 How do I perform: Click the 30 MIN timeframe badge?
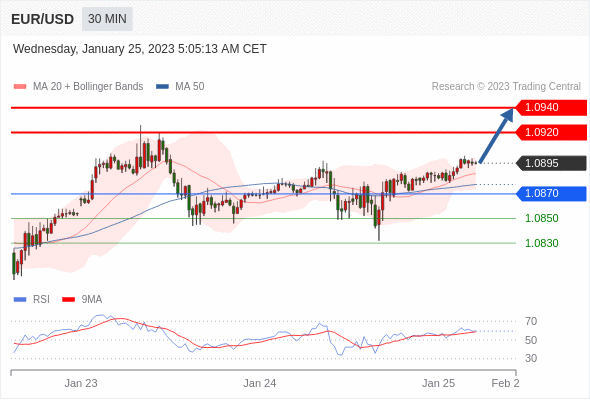107,19
